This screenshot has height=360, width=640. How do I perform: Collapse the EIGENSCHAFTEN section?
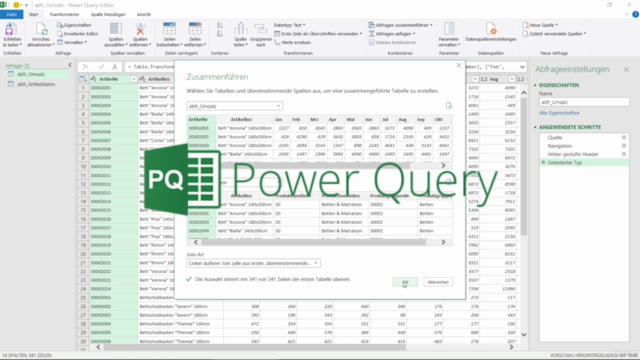pos(535,85)
